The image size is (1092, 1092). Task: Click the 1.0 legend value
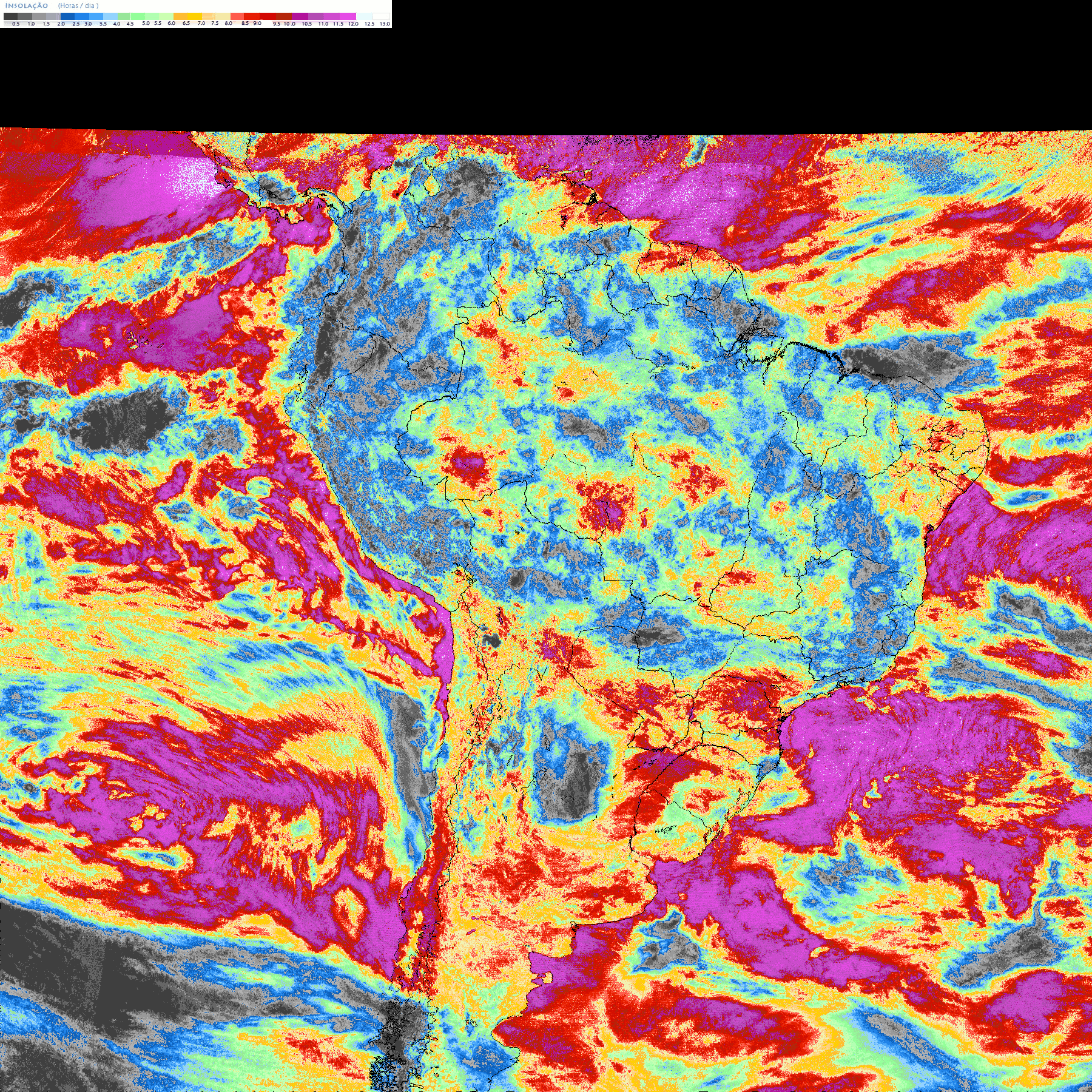click(x=31, y=24)
